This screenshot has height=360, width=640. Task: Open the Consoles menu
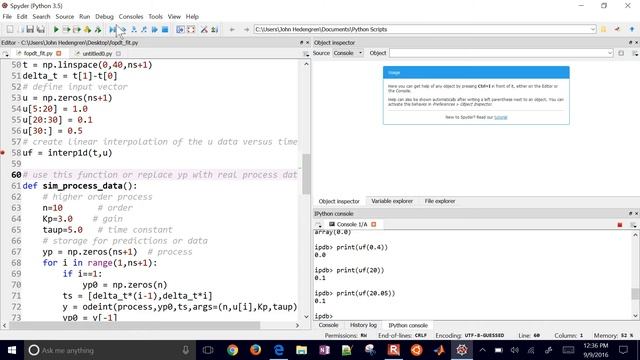(131, 17)
